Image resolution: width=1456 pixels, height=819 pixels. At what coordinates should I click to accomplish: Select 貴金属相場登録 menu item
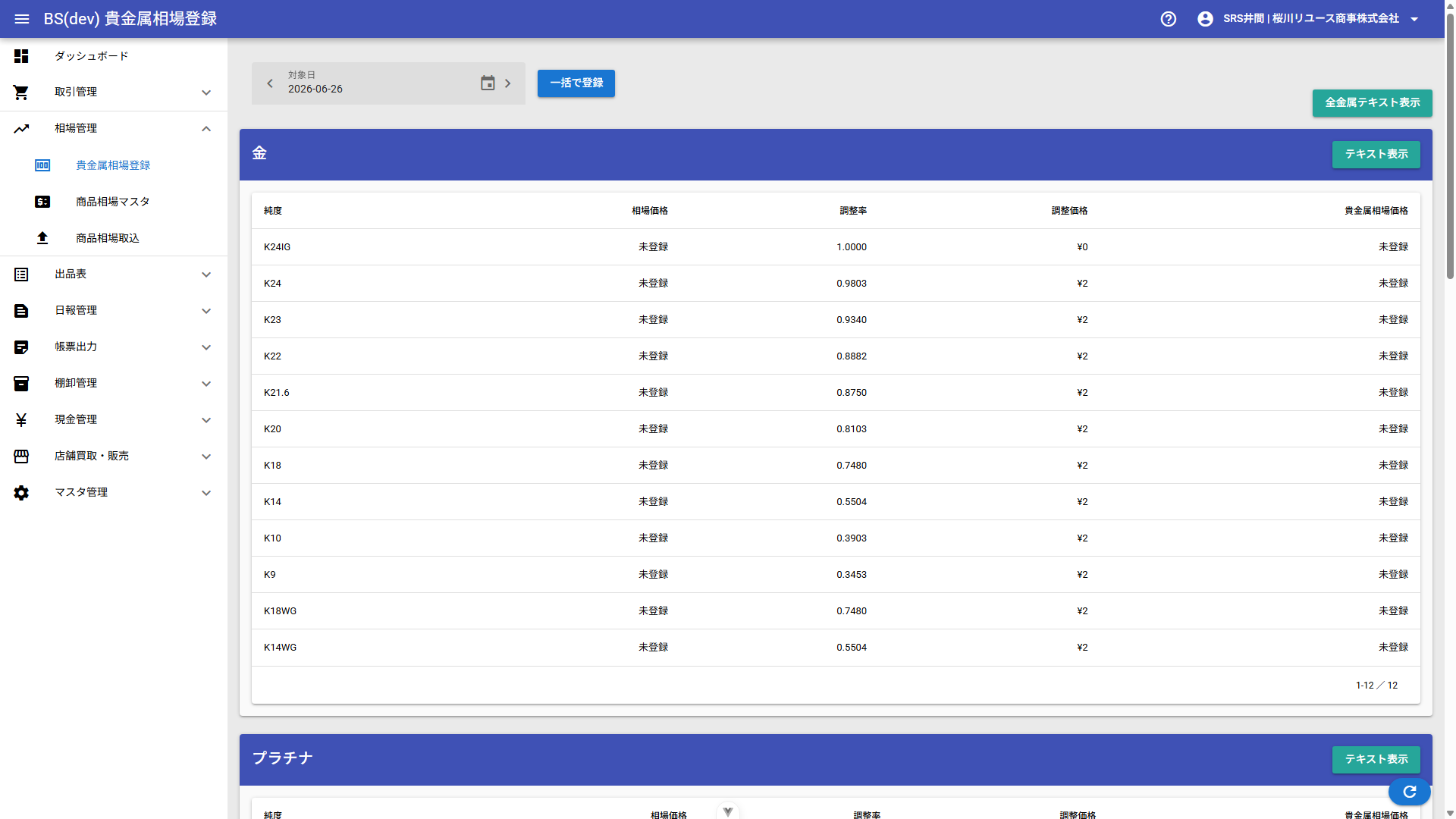click(x=113, y=165)
